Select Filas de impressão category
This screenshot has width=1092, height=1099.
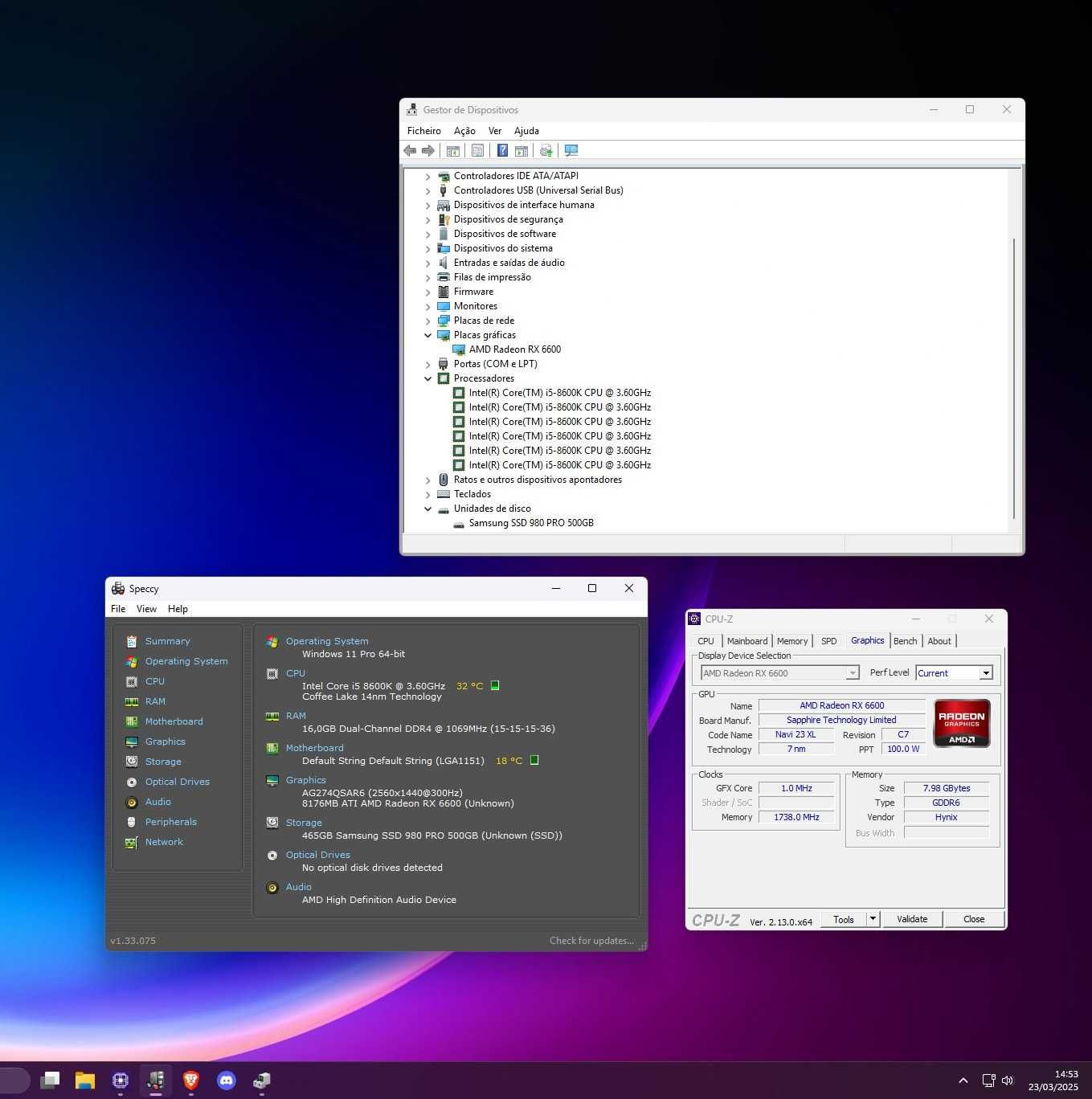click(492, 277)
